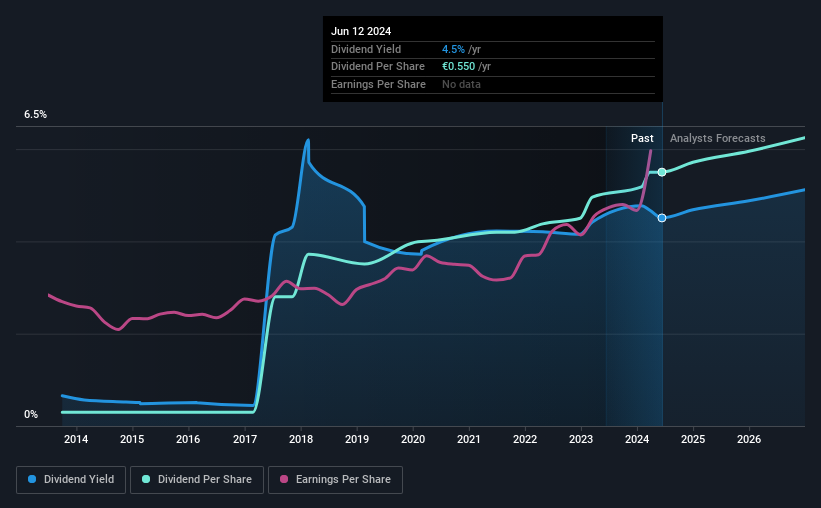Click the blue Dividend Yield legend dot
The height and width of the screenshot is (508, 821).
(32, 479)
